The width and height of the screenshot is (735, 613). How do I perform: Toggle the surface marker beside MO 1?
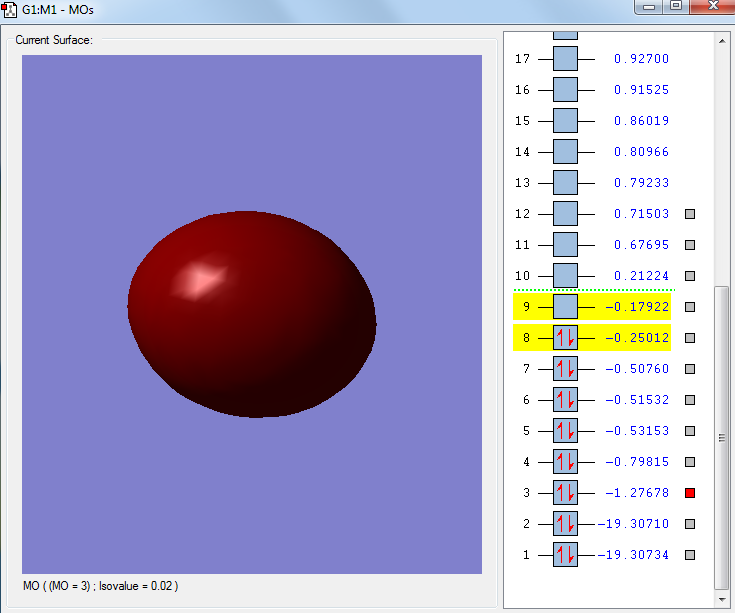point(690,555)
